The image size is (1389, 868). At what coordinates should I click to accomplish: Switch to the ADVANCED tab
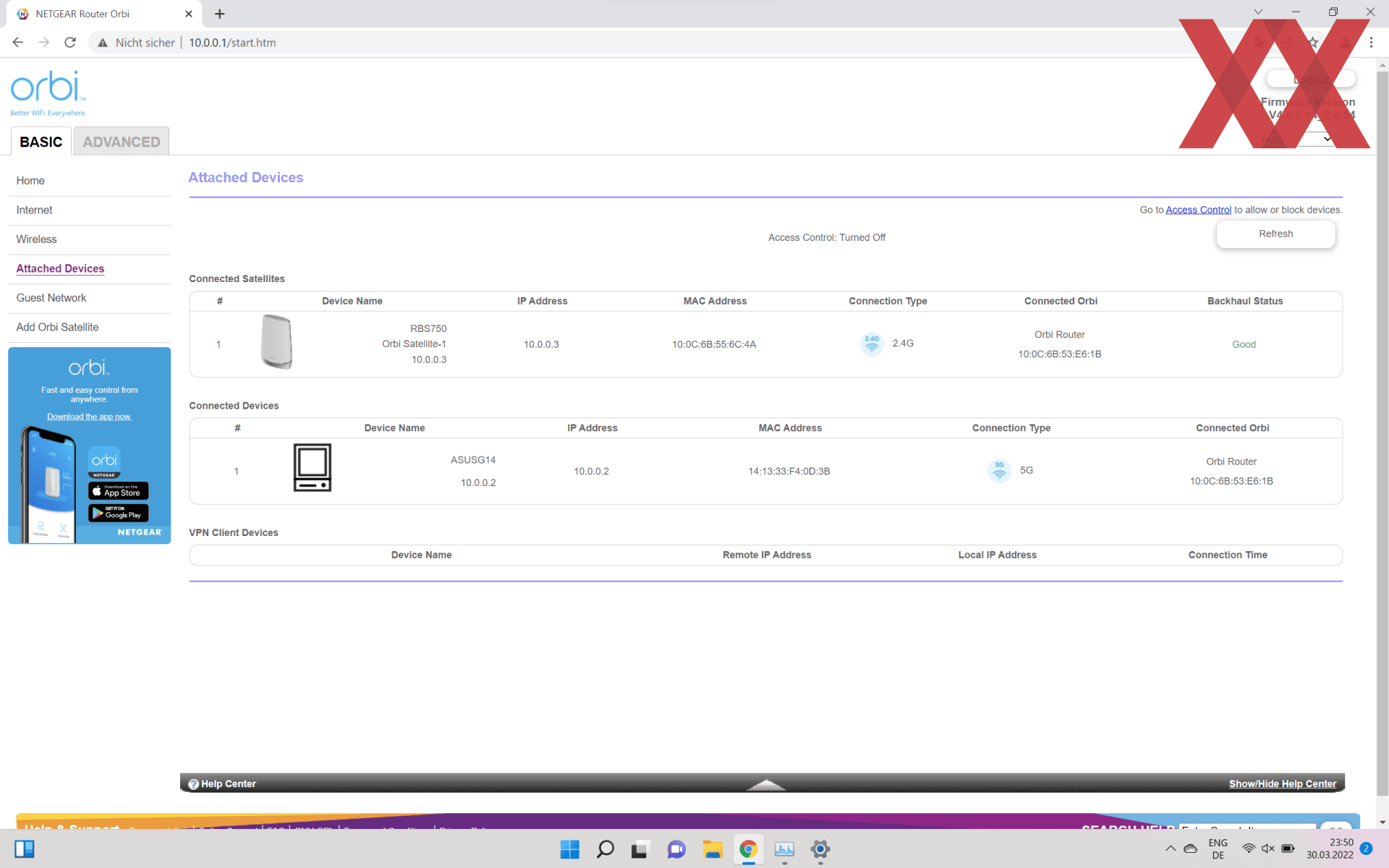pos(122,142)
